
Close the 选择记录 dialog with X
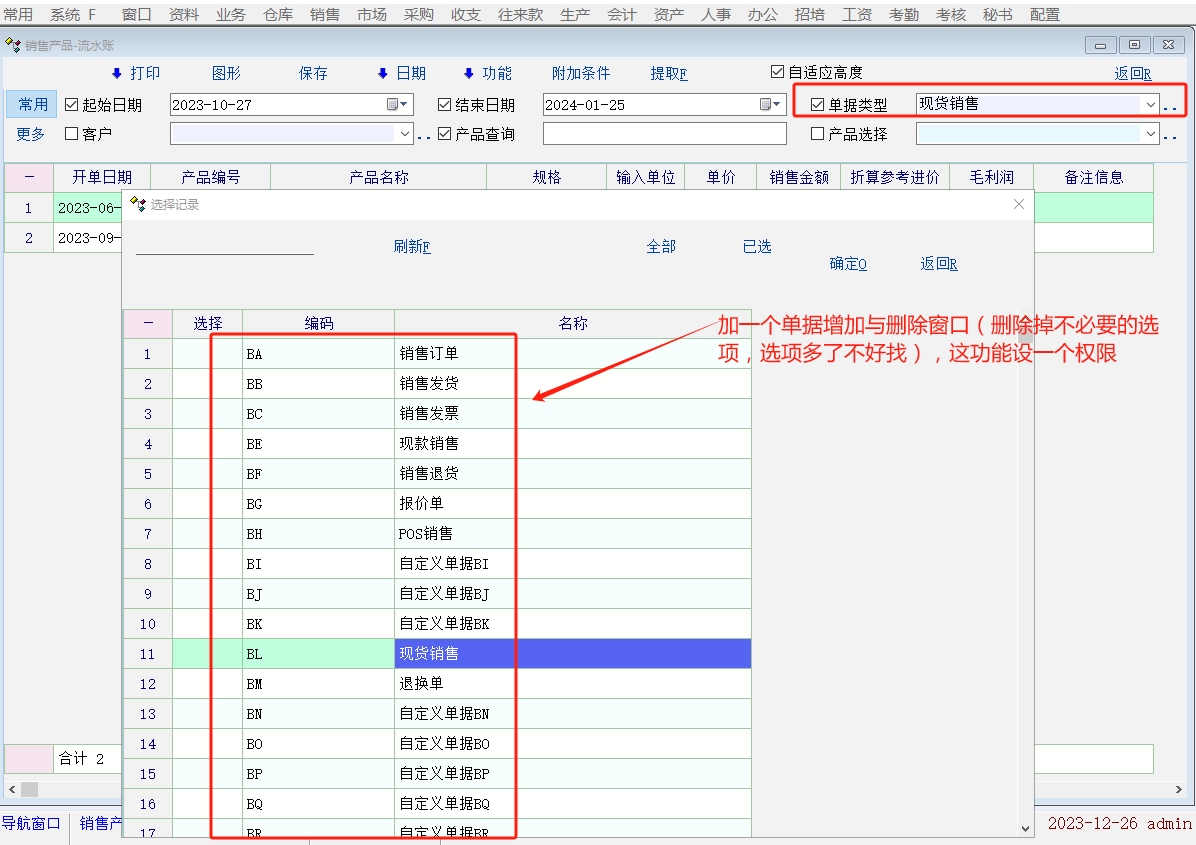pyautogui.click(x=1019, y=204)
